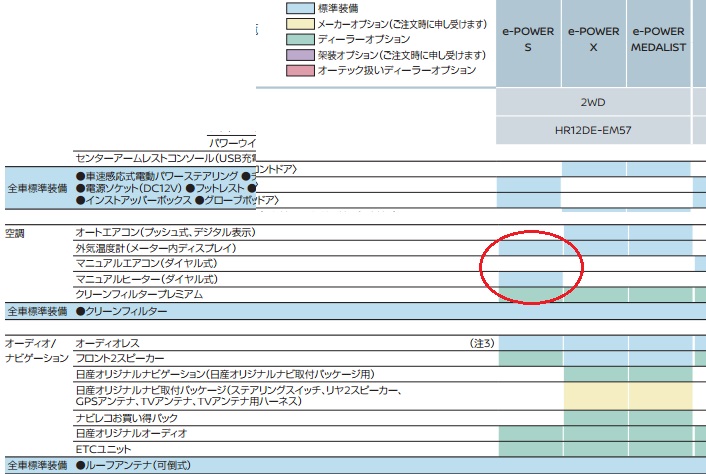Click the HR12DE-EM57 engine header cell
This screenshot has height=474, width=706.
(x=594, y=130)
